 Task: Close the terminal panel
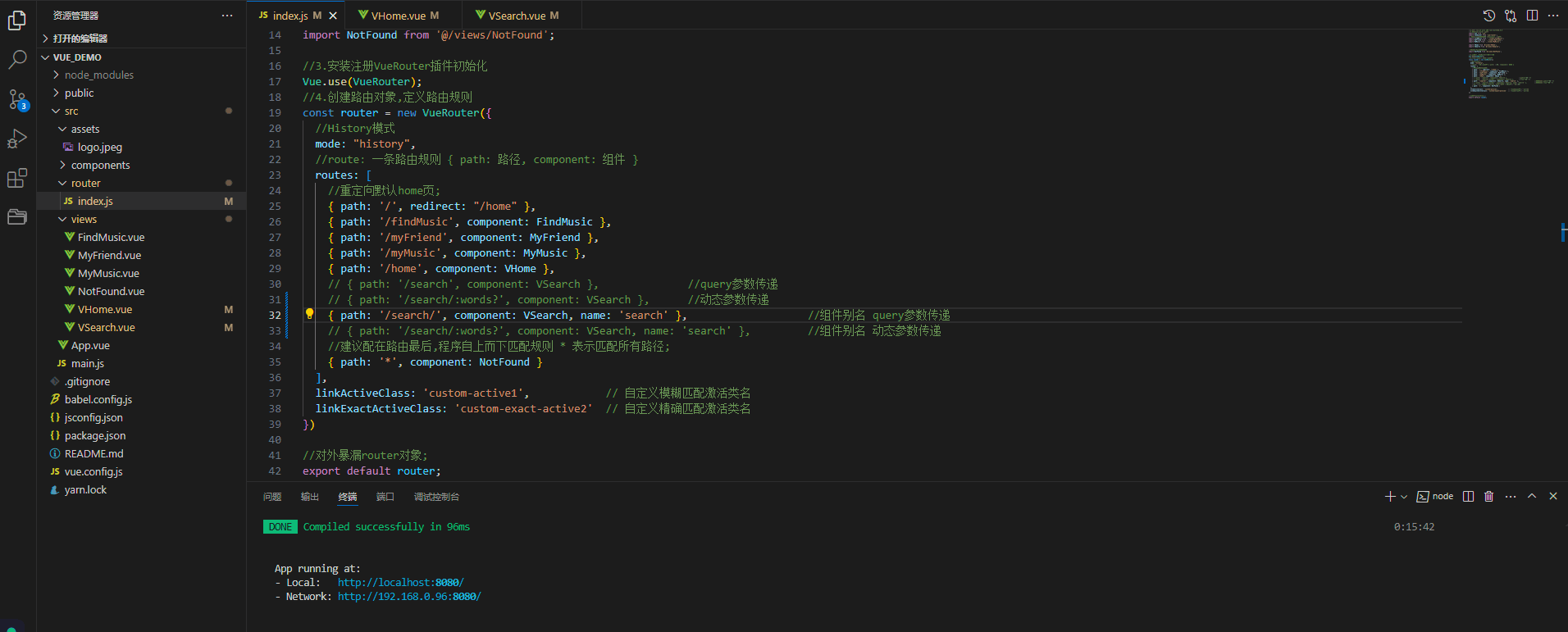point(1553,497)
